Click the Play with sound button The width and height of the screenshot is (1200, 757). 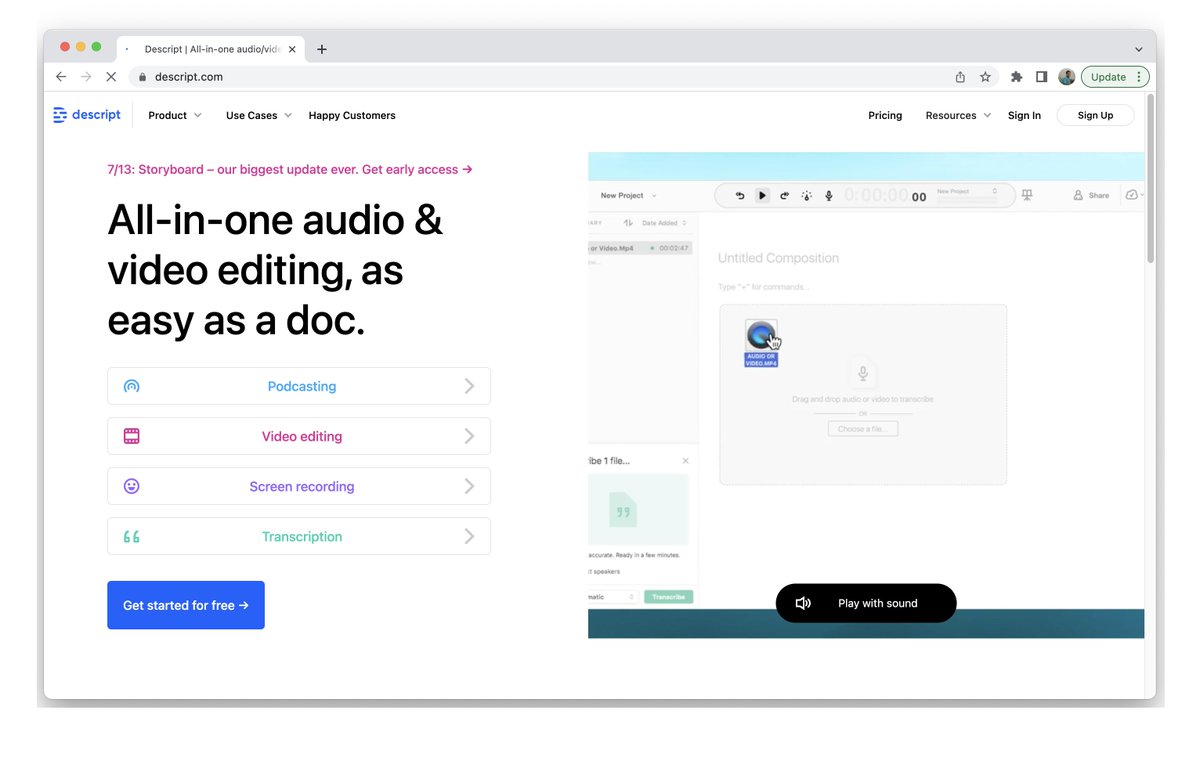click(x=866, y=603)
